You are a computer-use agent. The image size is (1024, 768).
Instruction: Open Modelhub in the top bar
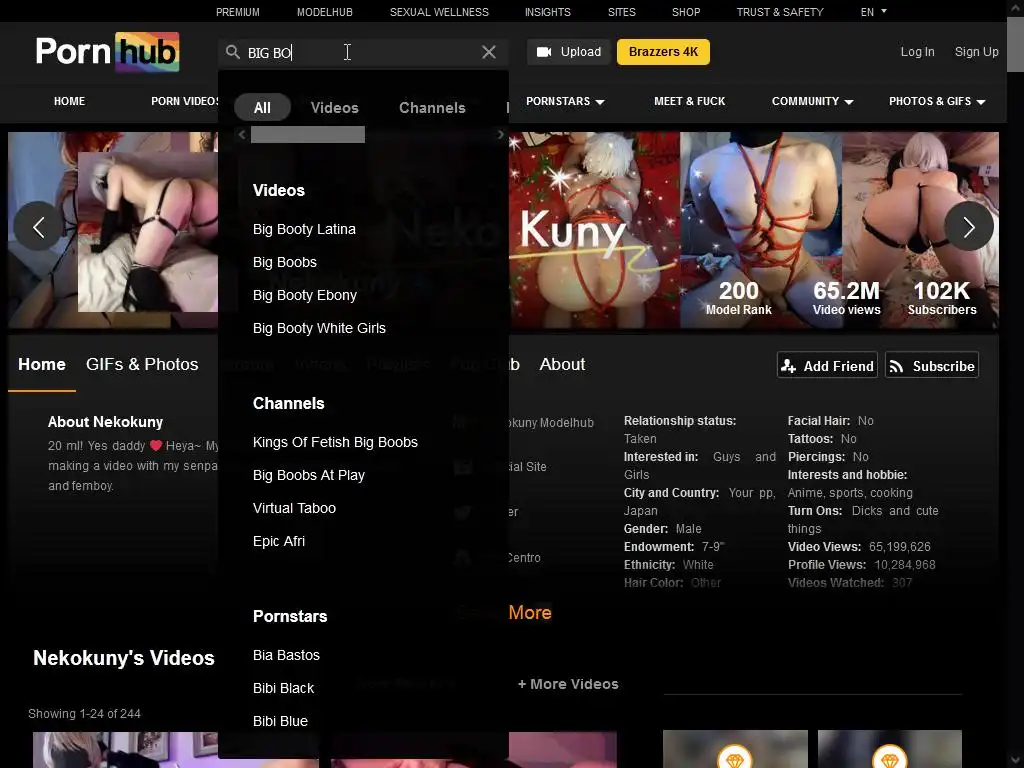click(x=325, y=12)
